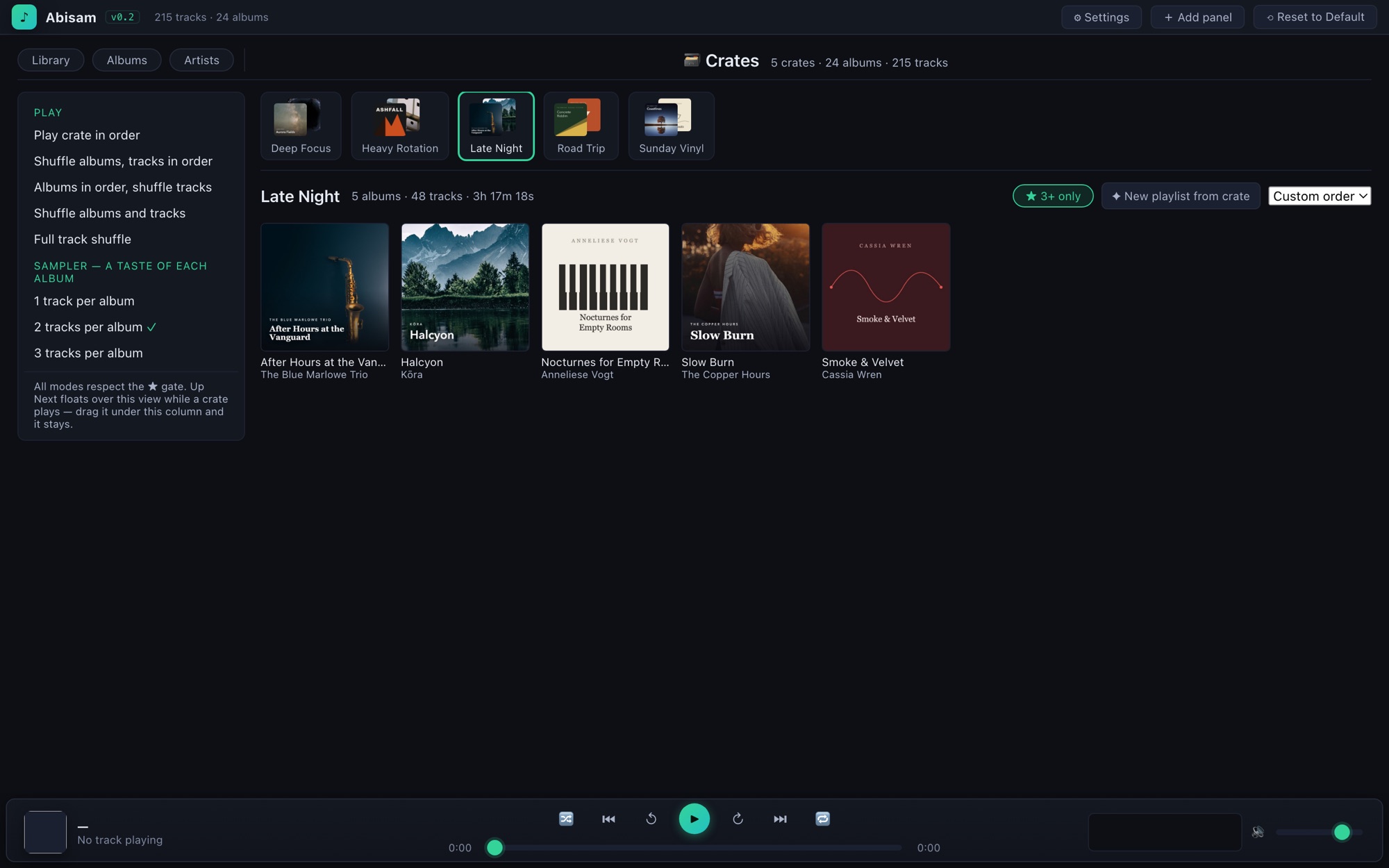Image resolution: width=1389 pixels, height=868 pixels.
Task: Switch to the Artists tab
Action: [x=201, y=60]
